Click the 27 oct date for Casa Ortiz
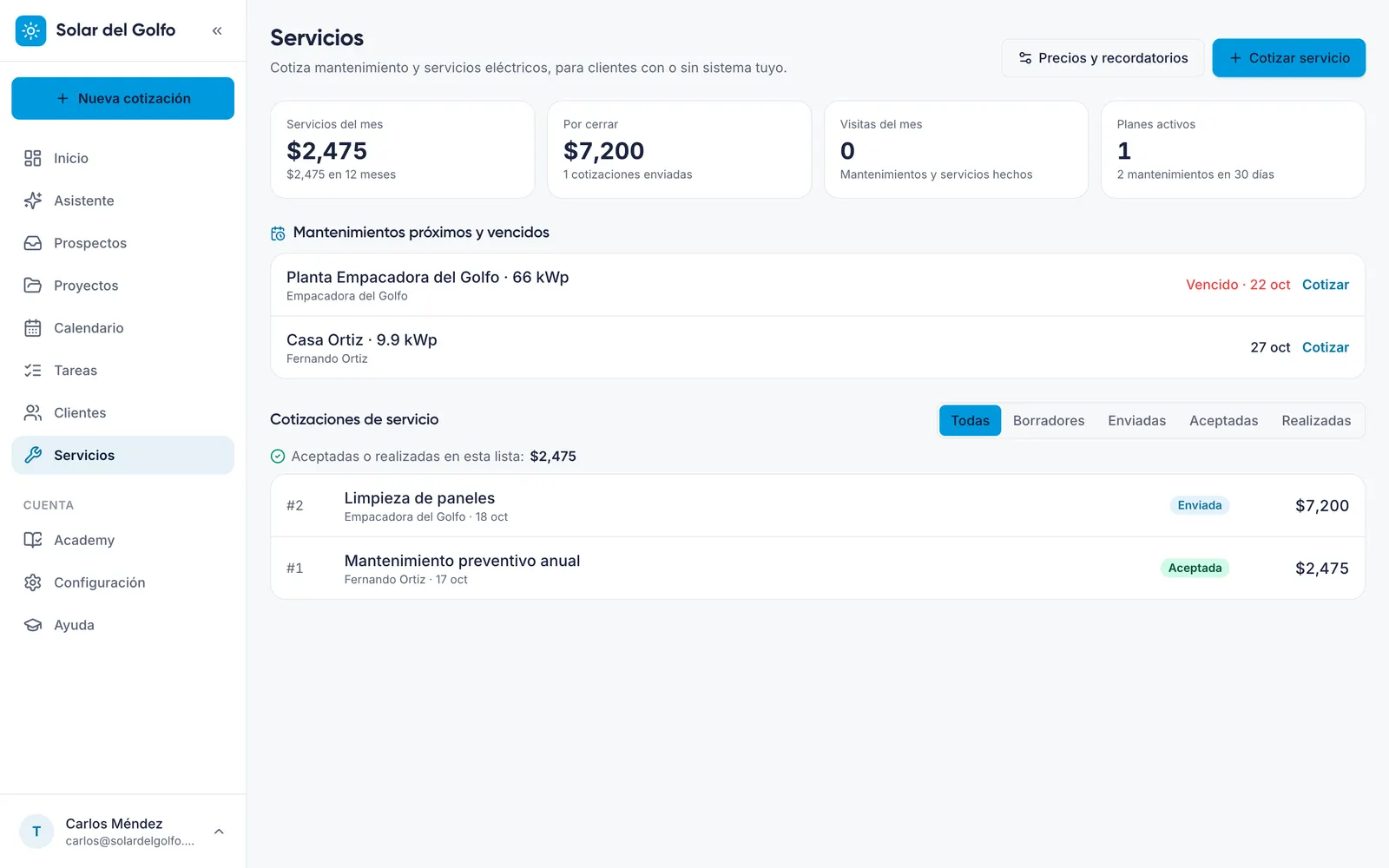 [1270, 347]
